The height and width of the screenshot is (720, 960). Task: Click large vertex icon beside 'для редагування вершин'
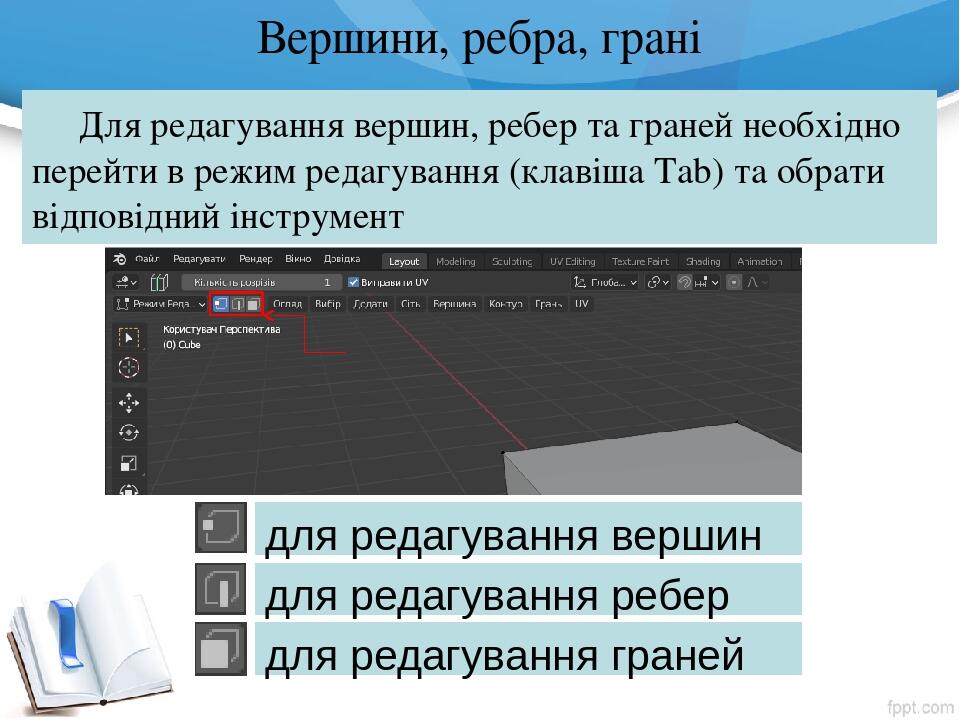221,528
